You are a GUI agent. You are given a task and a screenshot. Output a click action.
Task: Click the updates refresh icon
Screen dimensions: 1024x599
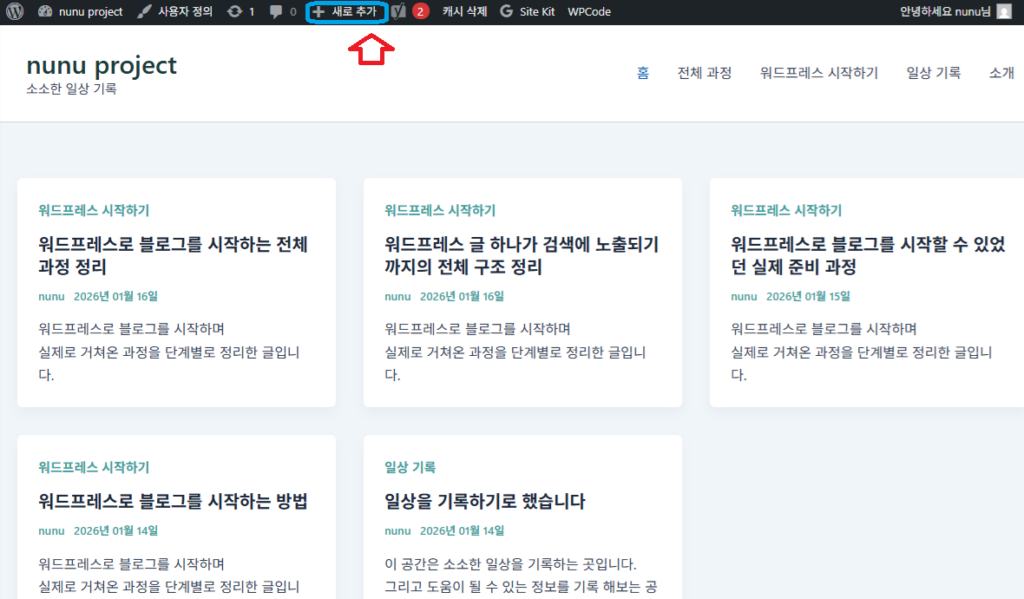pyautogui.click(x=234, y=12)
